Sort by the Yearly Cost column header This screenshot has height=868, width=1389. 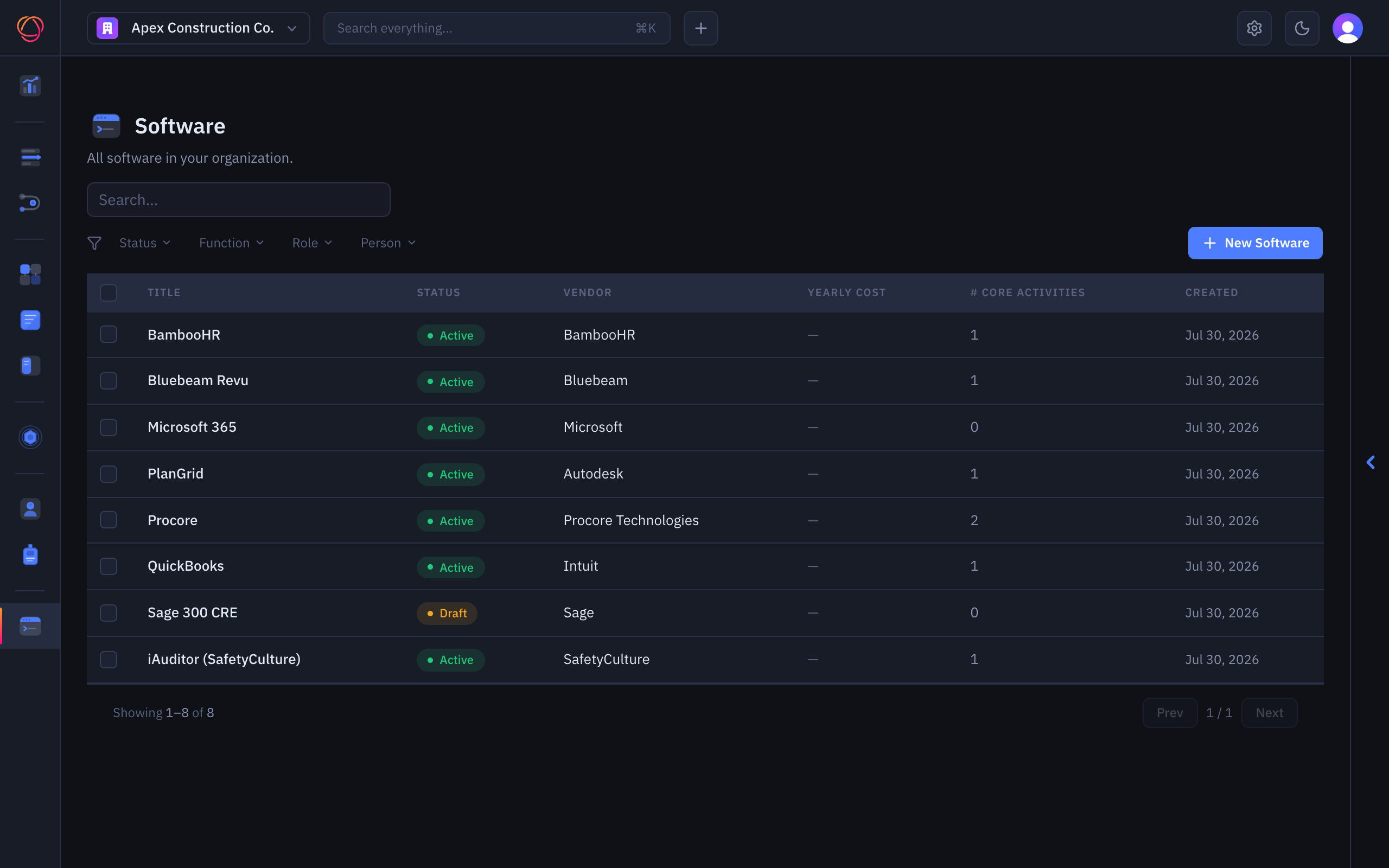point(846,293)
